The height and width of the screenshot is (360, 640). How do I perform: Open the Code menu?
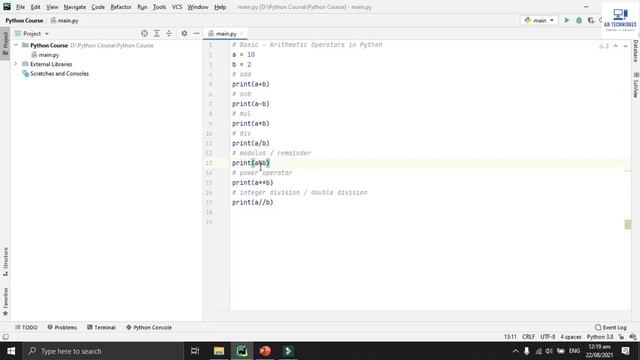(98, 7)
